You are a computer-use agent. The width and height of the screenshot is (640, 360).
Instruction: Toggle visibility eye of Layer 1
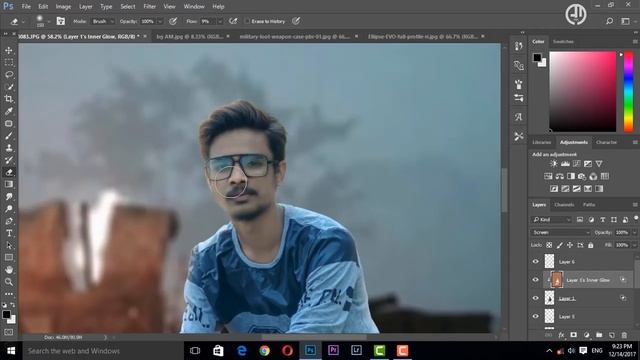[536, 298]
